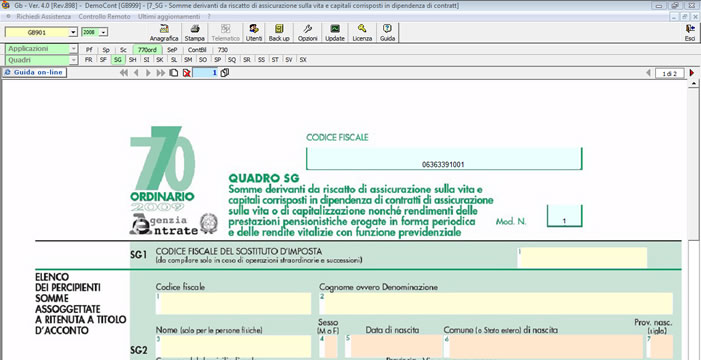Open the FR quadro tab
Viewport: 701px width, 360px height.
click(x=89, y=60)
